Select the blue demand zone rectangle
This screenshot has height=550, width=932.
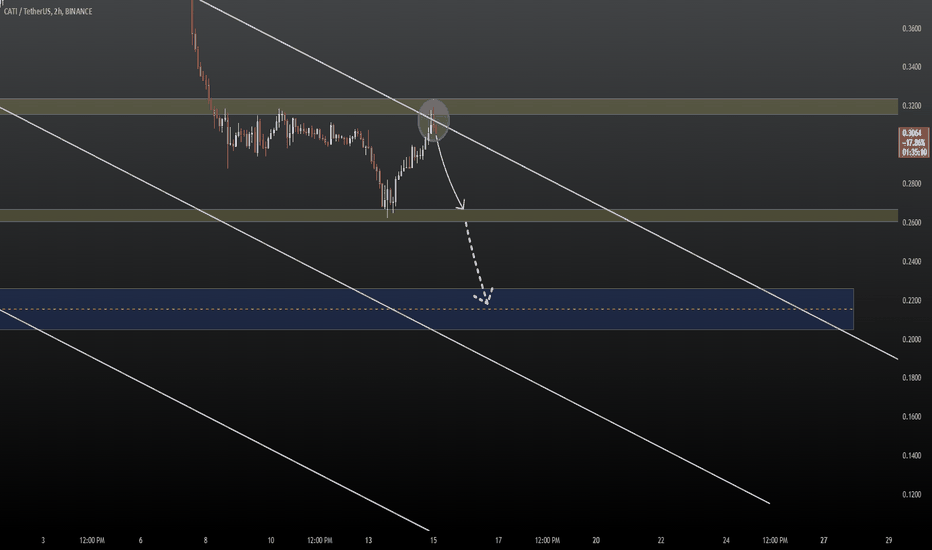427,309
